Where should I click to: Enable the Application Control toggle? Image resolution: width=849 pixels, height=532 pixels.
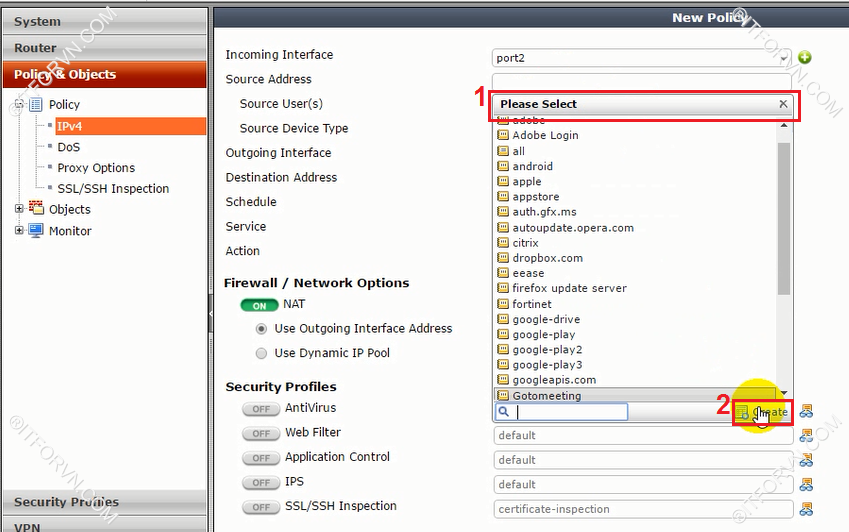click(260, 458)
